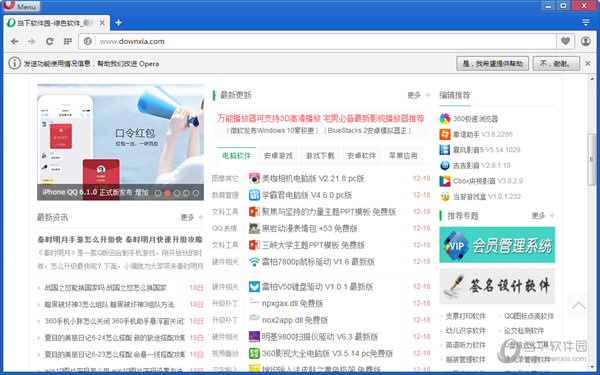Click 黑岩动漫表情包 icon
The image size is (600, 375).
pyautogui.click(x=254, y=228)
